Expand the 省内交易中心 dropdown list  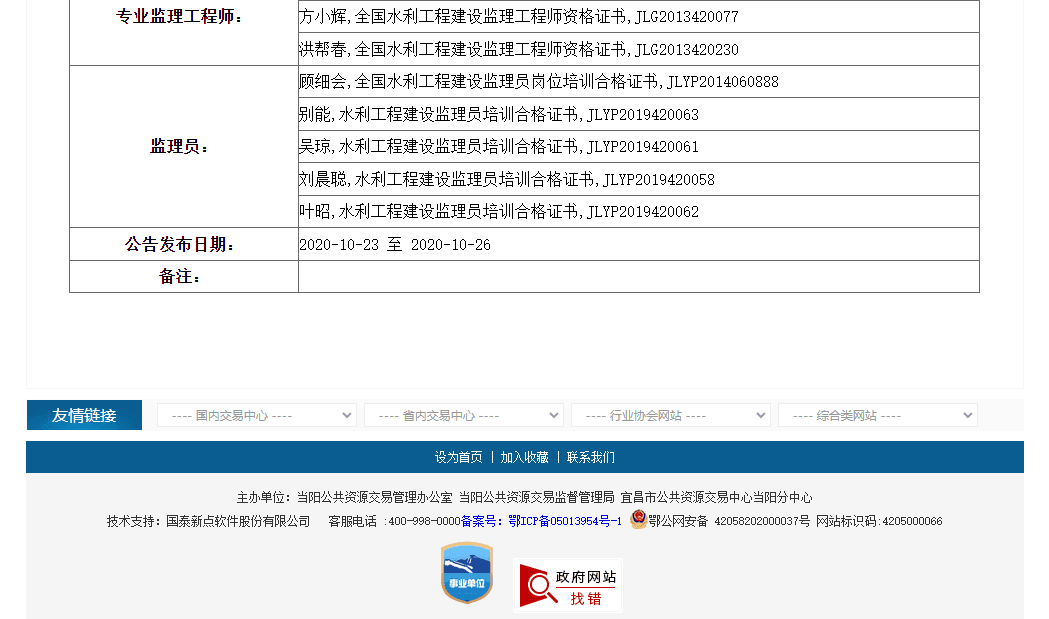click(463, 415)
